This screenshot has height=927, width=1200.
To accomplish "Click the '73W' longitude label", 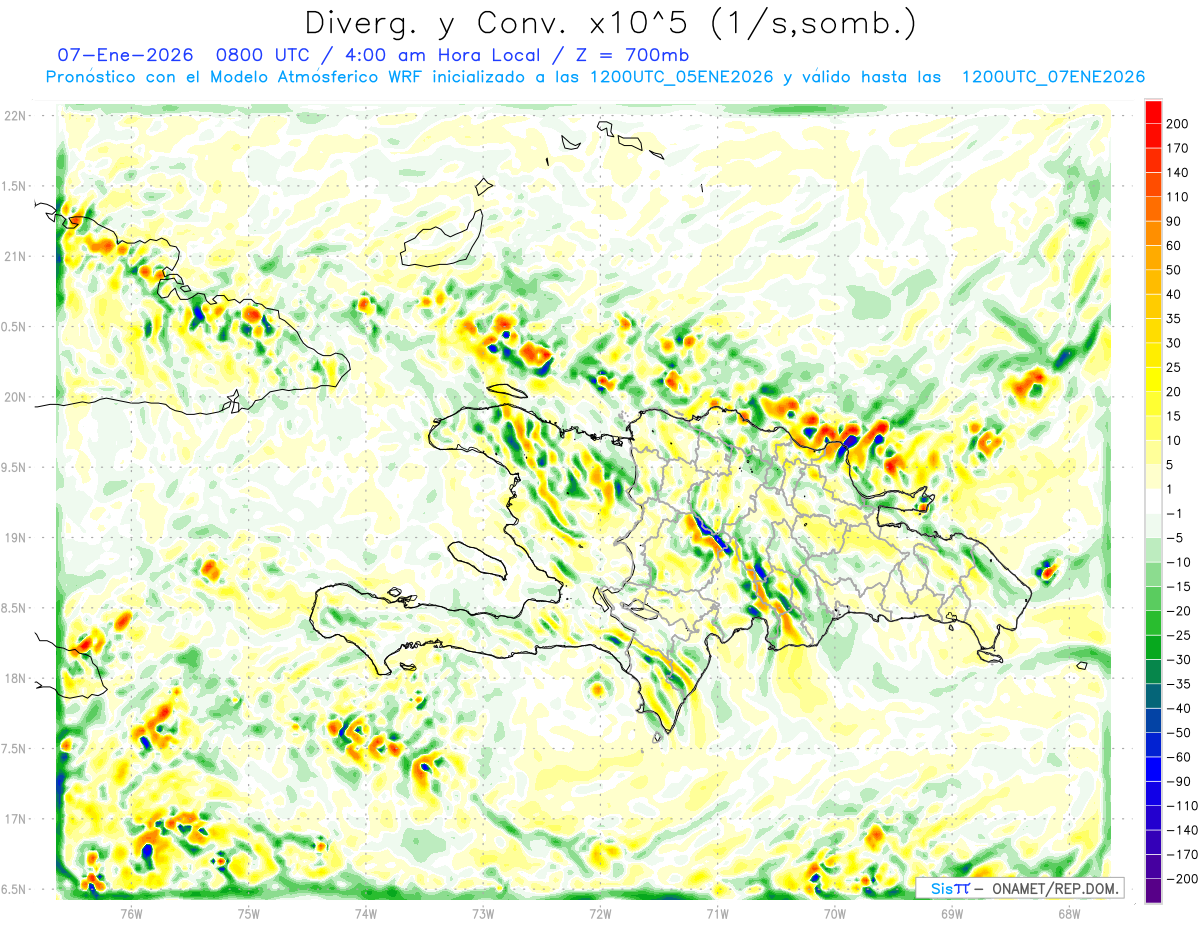I will 483,914.
